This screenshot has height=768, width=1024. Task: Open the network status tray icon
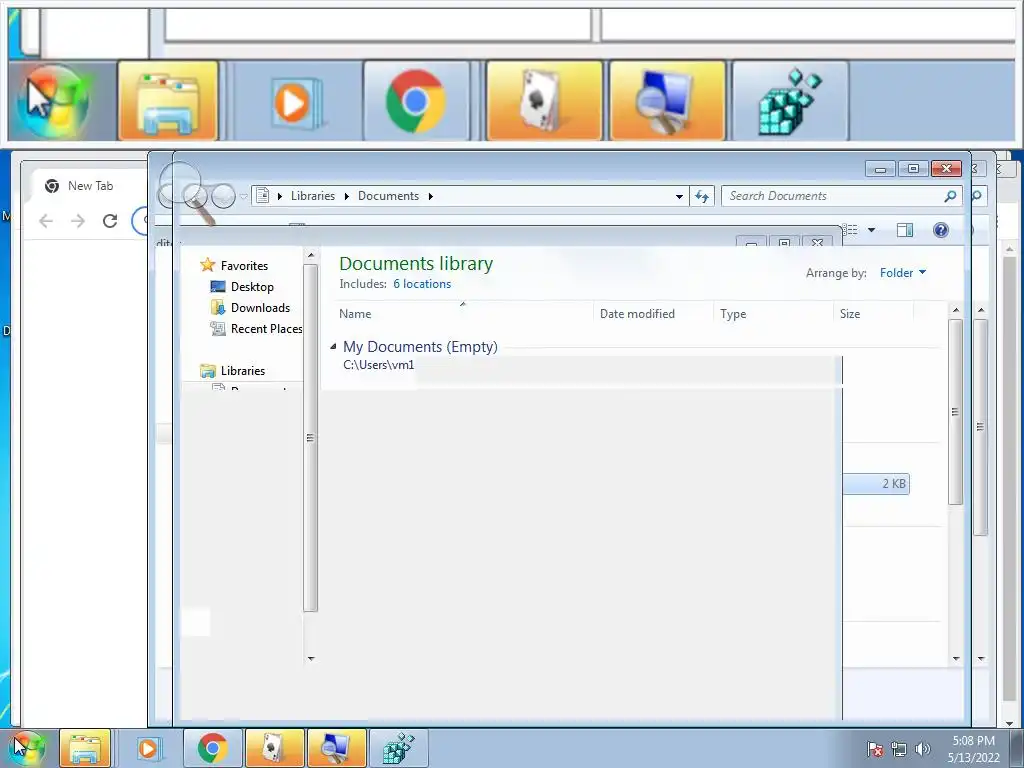[x=899, y=749]
